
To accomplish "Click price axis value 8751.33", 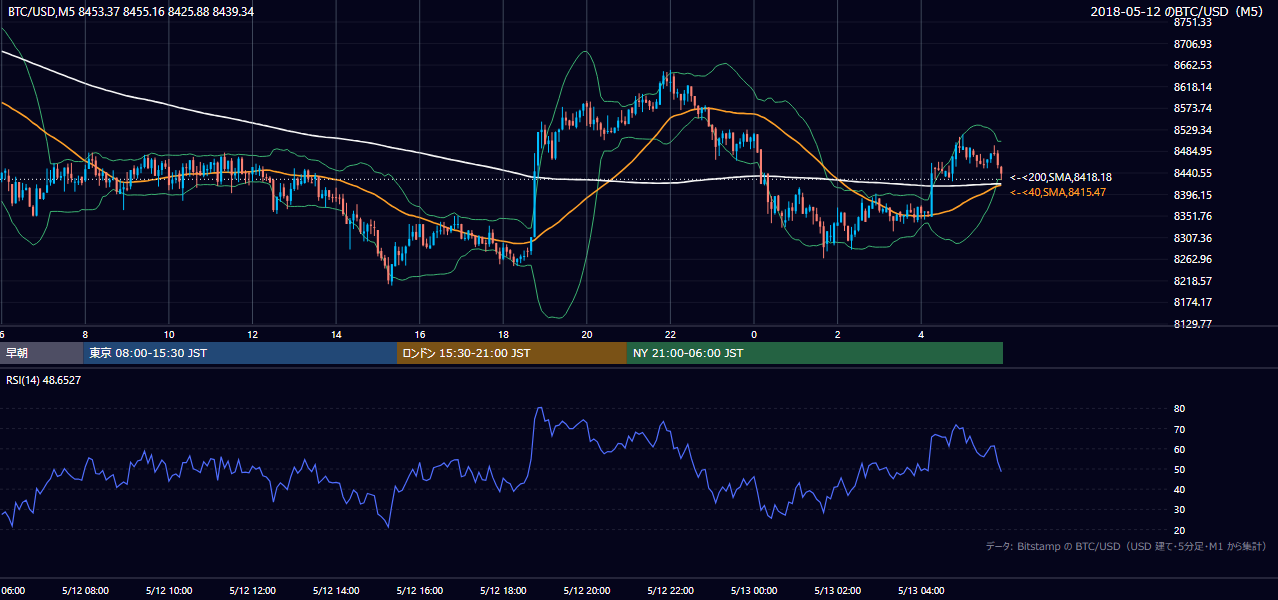I will tap(1192, 22).
